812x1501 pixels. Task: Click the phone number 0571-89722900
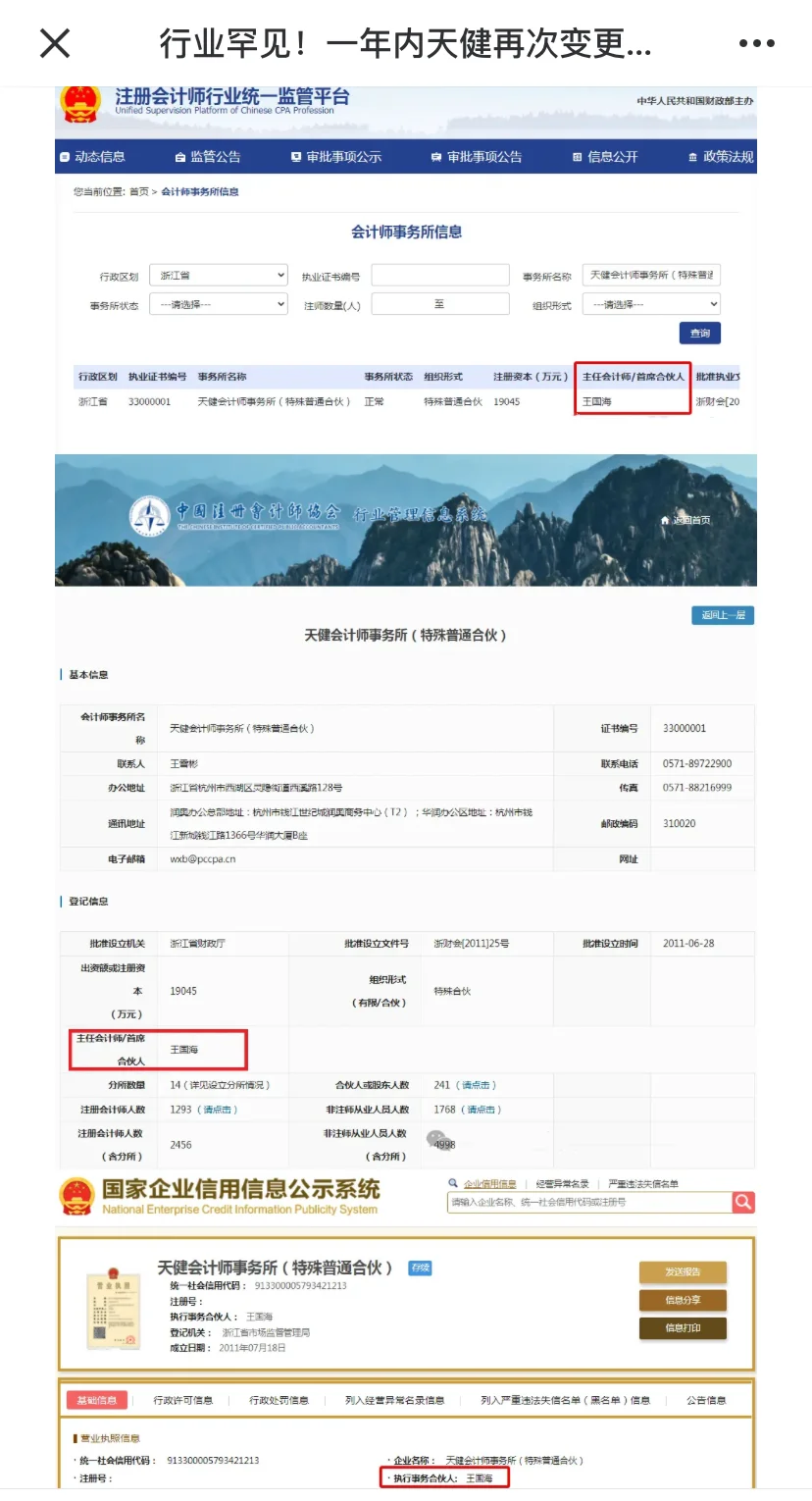[697, 764]
